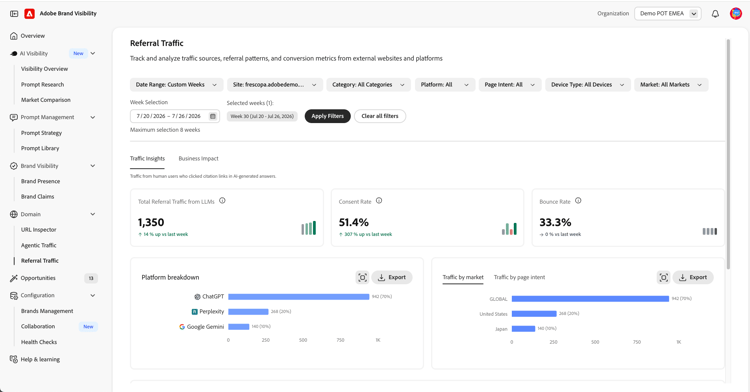
Task: Switch to the Traffic Insights tab
Action: (147, 159)
